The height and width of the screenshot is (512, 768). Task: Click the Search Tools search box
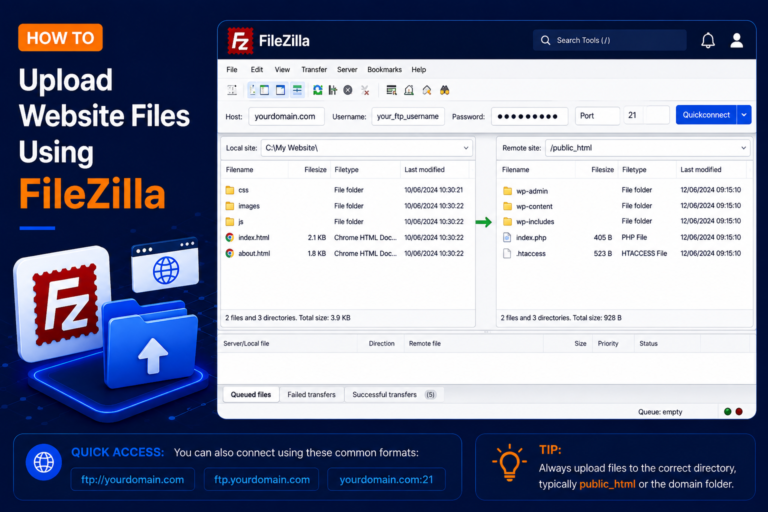point(610,40)
